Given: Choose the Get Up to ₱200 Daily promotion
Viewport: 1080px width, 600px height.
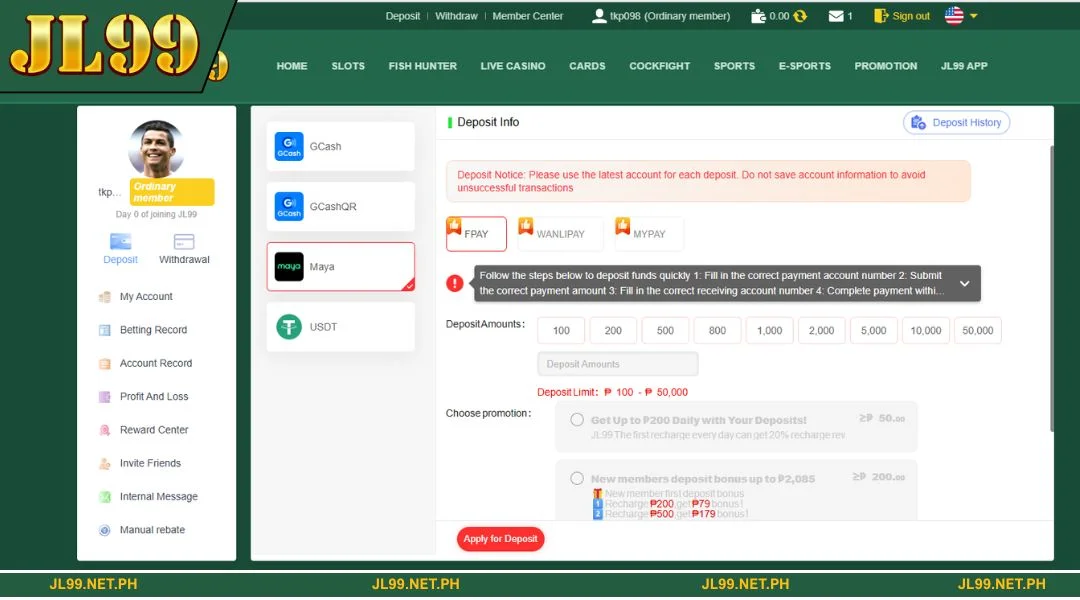Looking at the screenshot, I should 577,421.
